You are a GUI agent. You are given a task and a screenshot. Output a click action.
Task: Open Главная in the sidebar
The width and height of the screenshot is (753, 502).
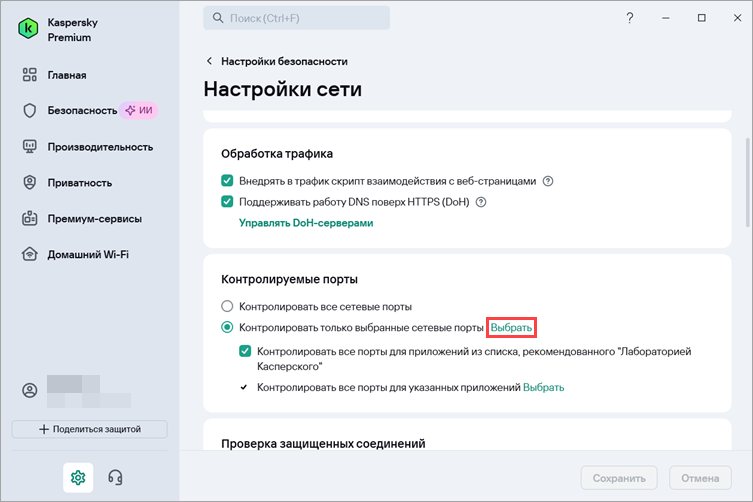[x=67, y=75]
